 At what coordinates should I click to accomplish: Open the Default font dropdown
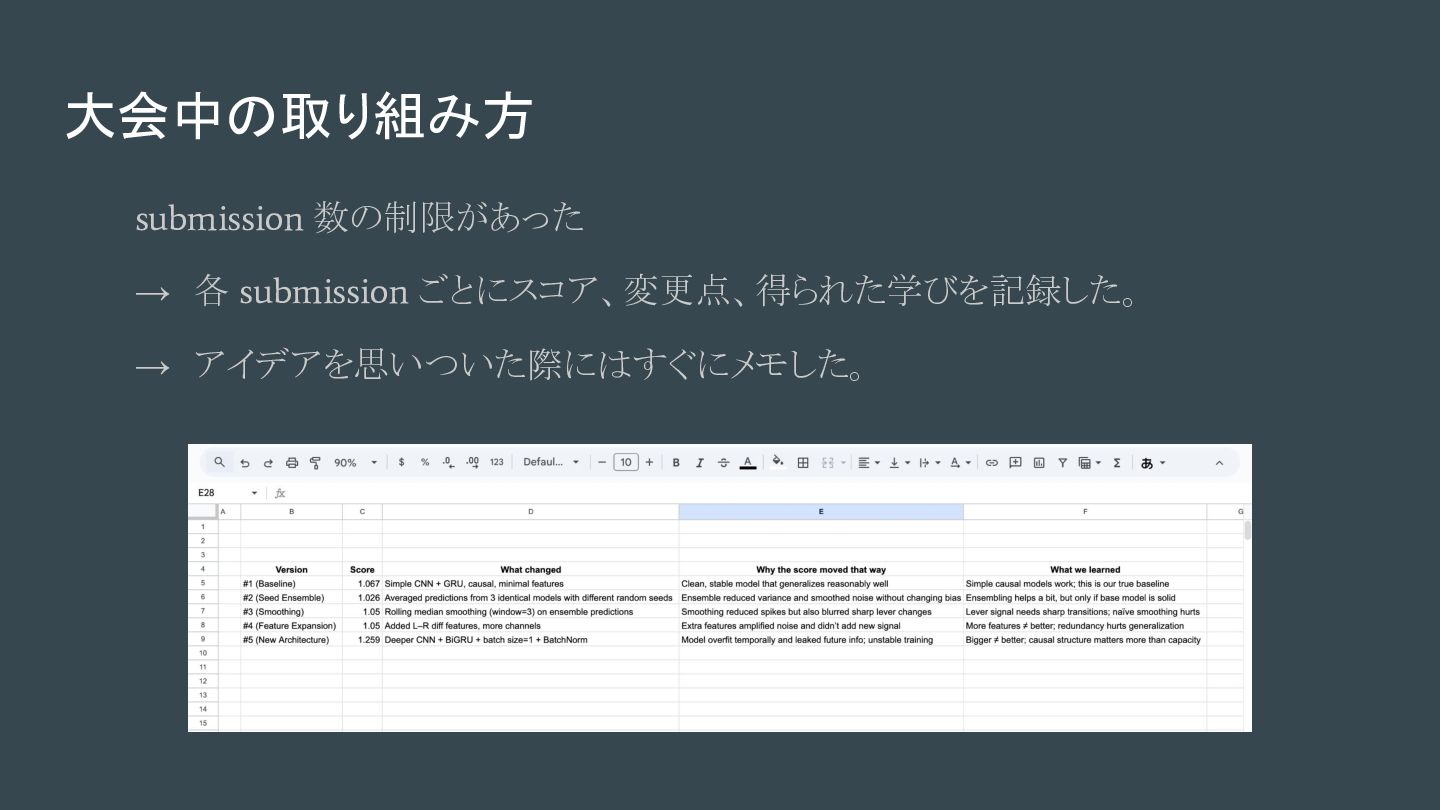(x=551, y=462)
